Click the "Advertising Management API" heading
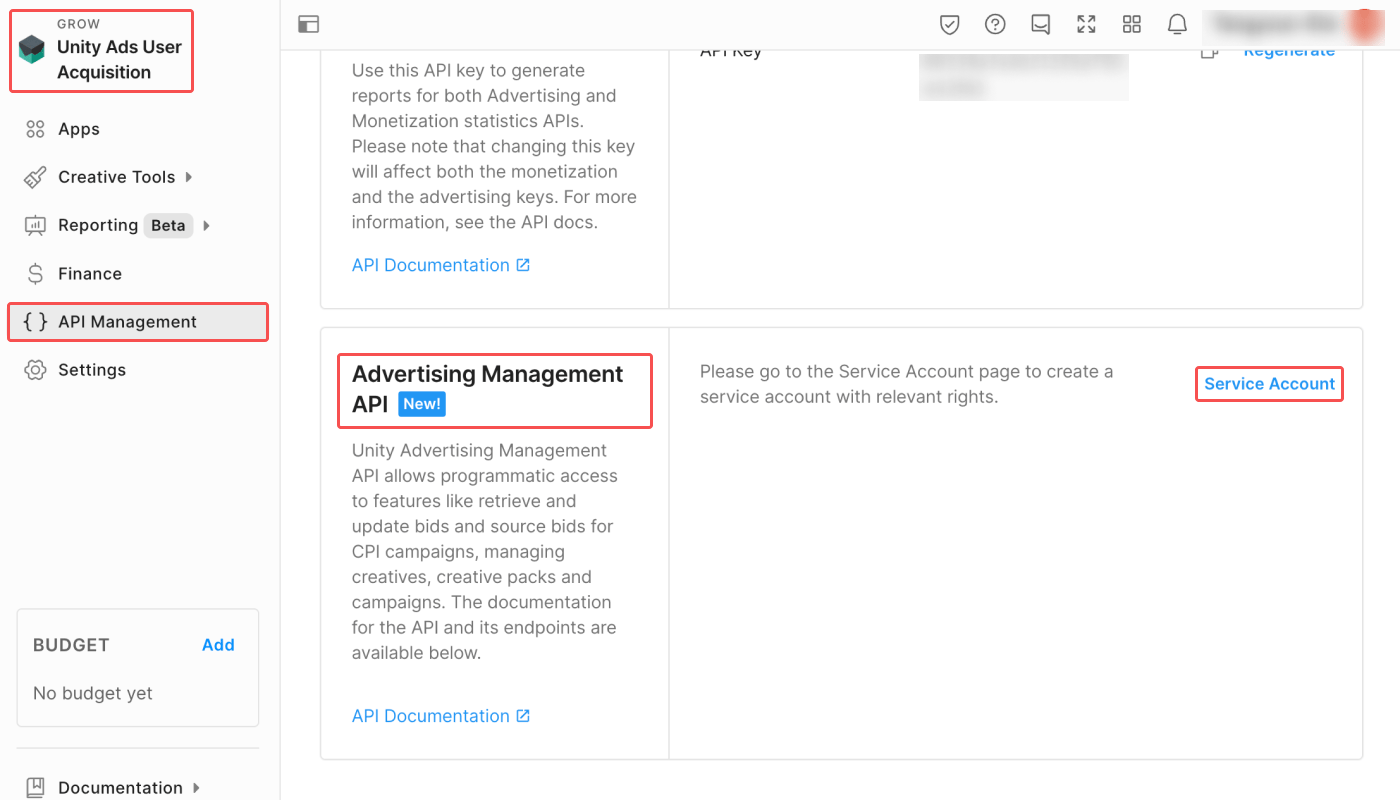Viewport: 1400px width, 800px height. (488, 388)
